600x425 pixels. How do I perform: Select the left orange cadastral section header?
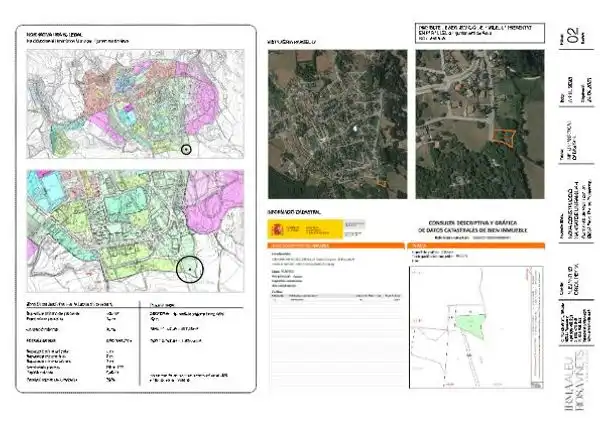pyautogui.click(x=336, y=246)
